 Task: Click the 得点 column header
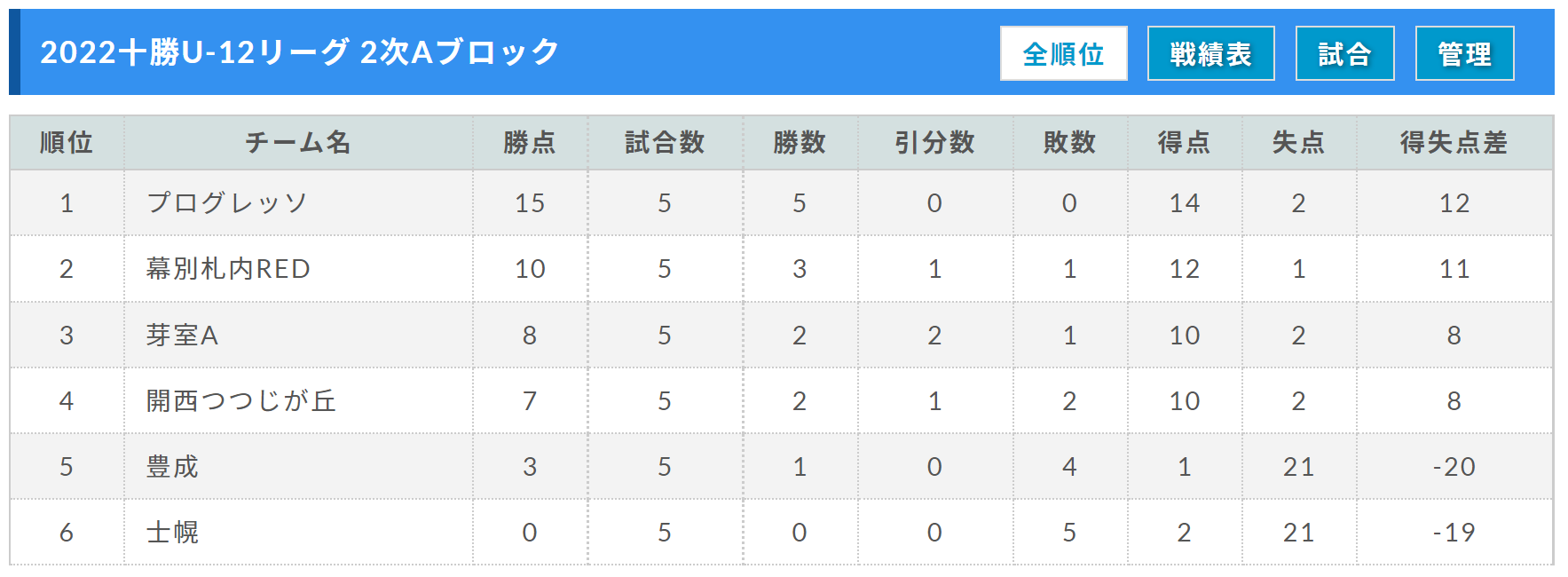pyautogui.click(x=1184, y=142)
